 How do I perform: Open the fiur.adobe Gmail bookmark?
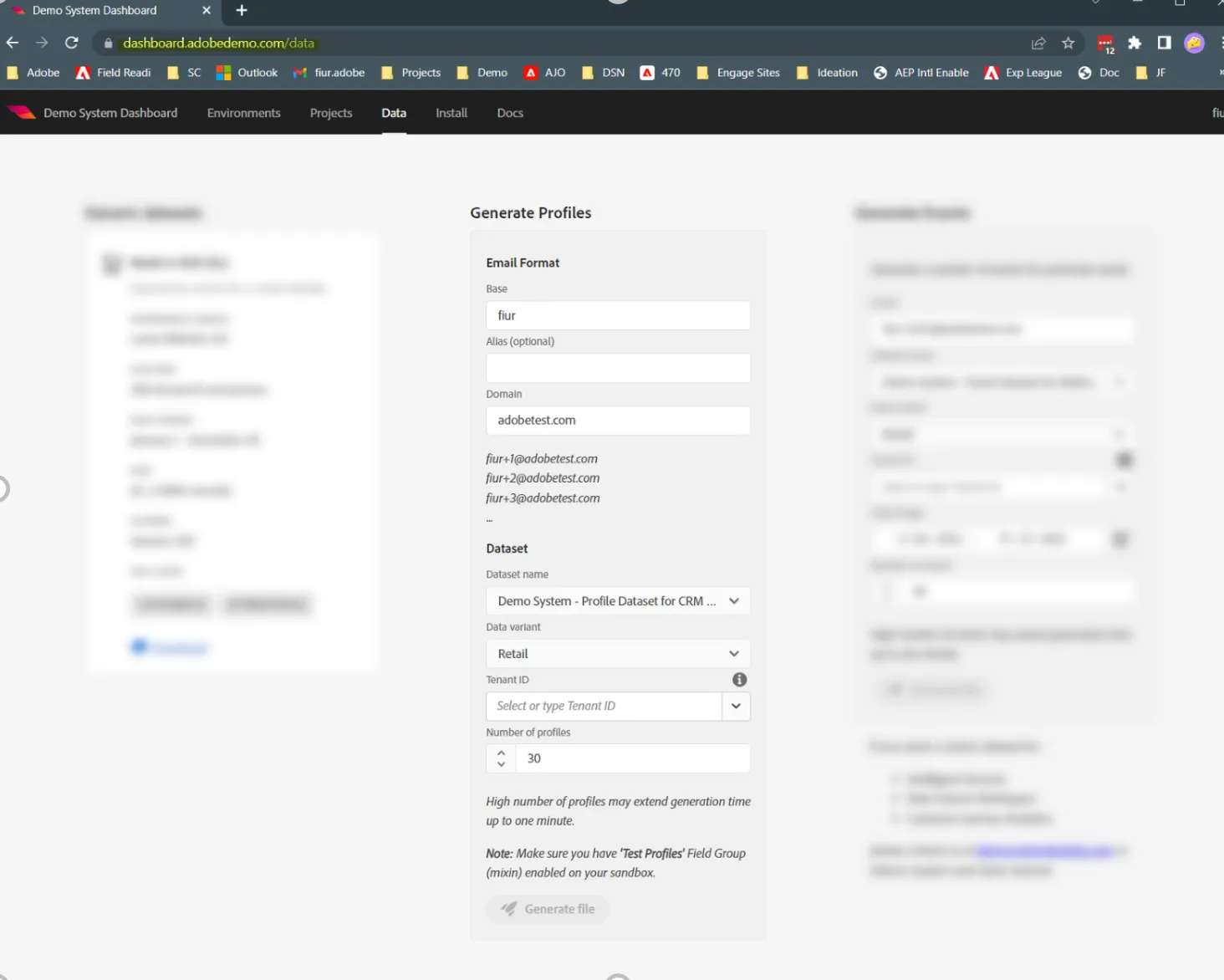coord(329,73)
